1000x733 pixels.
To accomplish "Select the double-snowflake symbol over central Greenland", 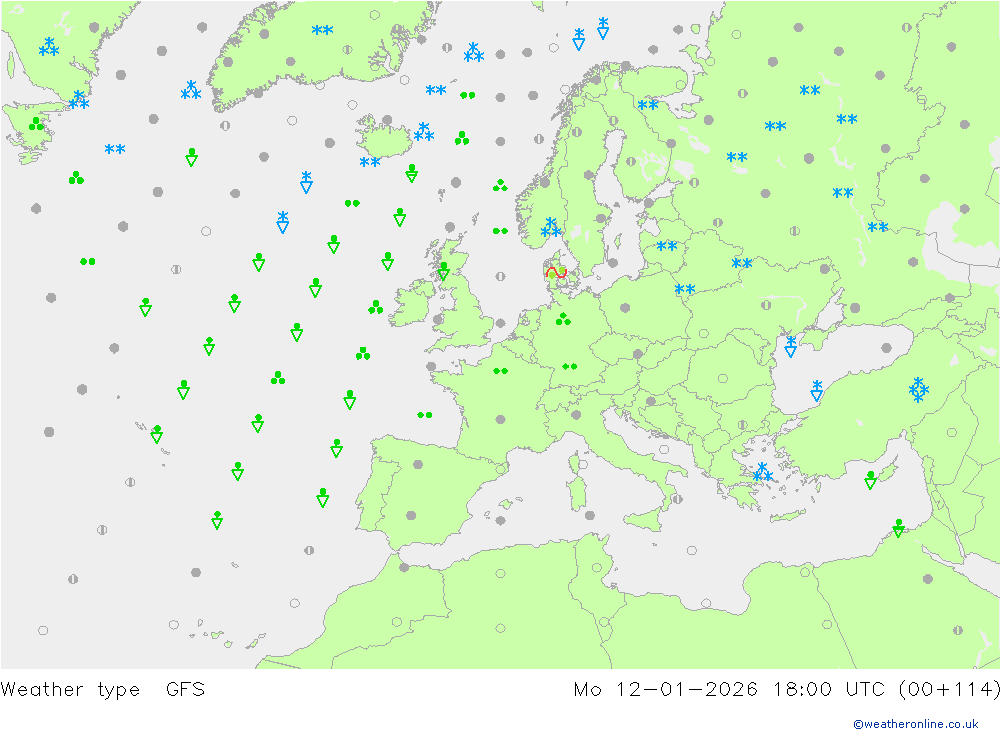I will 322,30.
